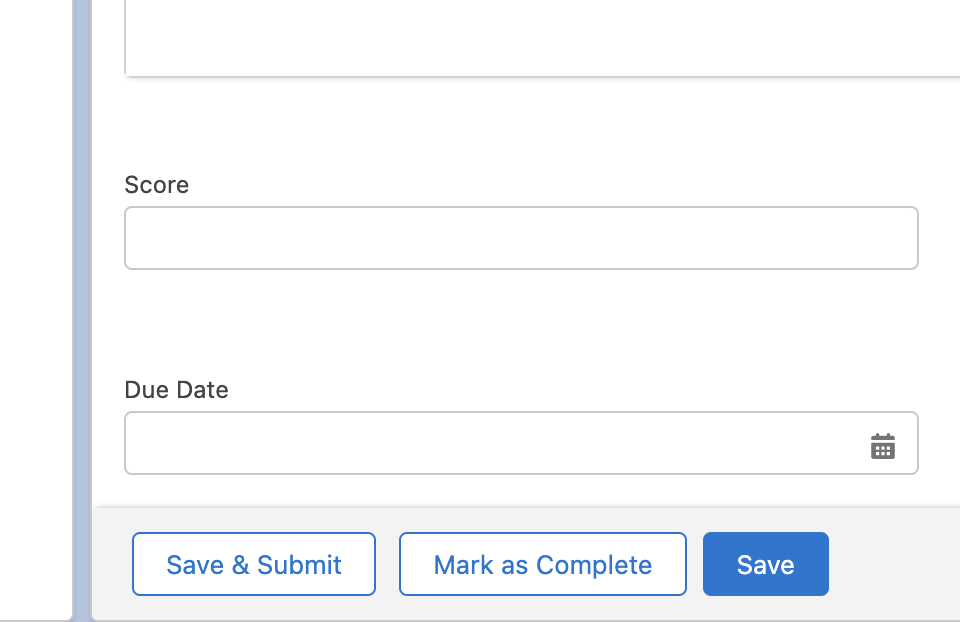Submit the form with Save & Submit

[253, 564]
